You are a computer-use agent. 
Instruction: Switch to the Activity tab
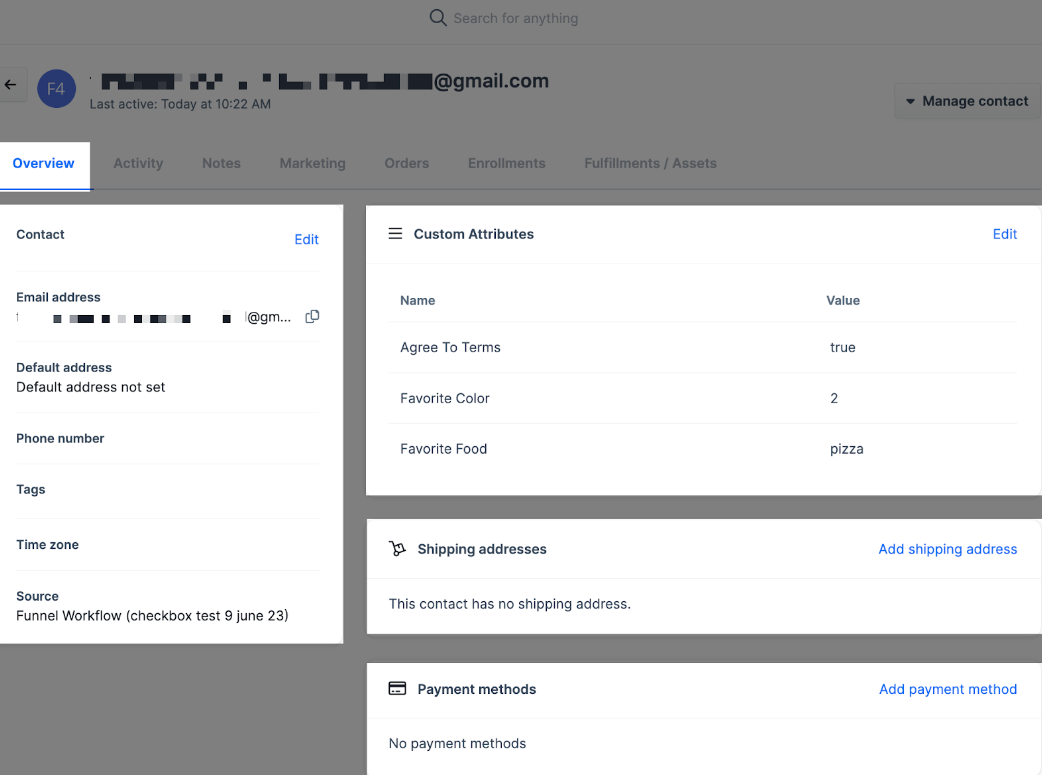pyautogui.click(x=138, y=164)
